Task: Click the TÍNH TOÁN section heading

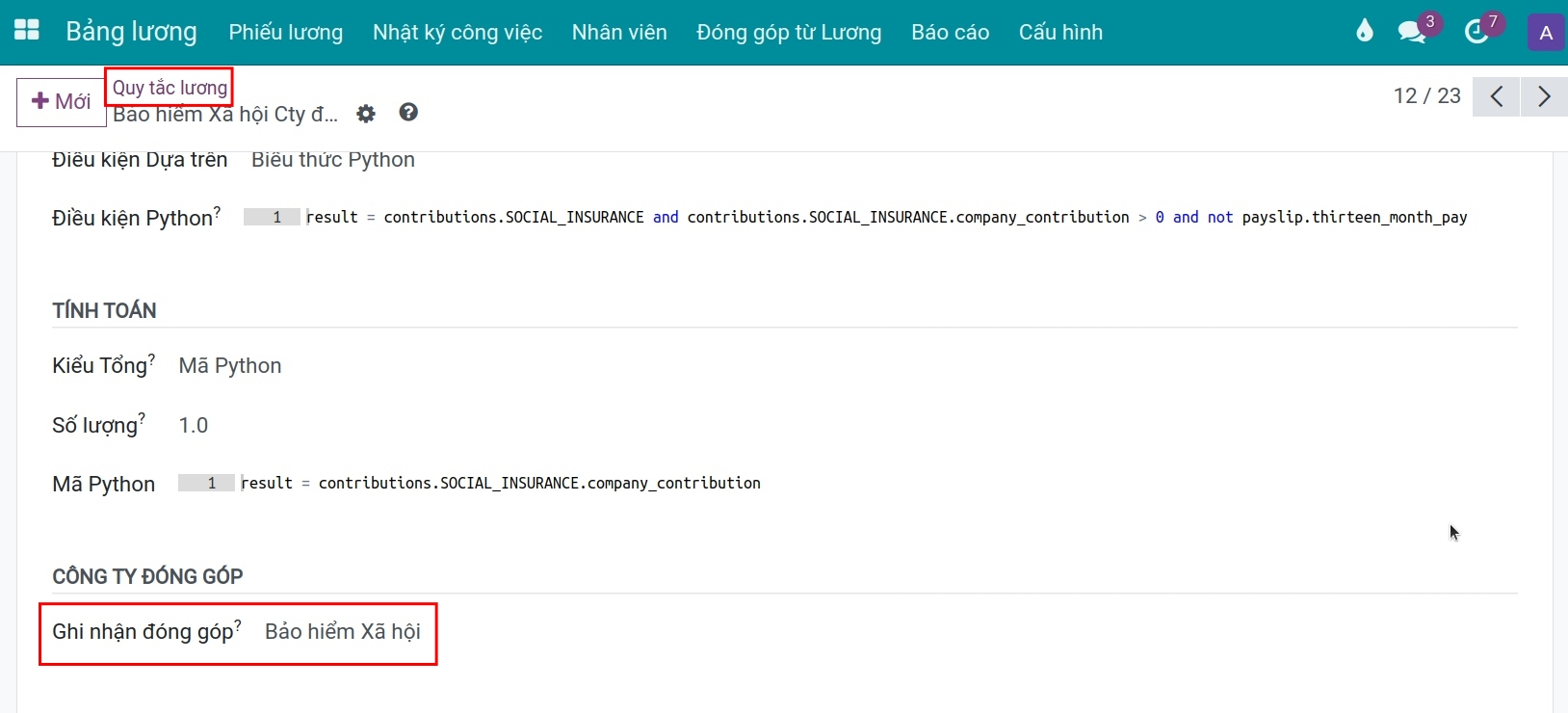Action: coord(104,310)
